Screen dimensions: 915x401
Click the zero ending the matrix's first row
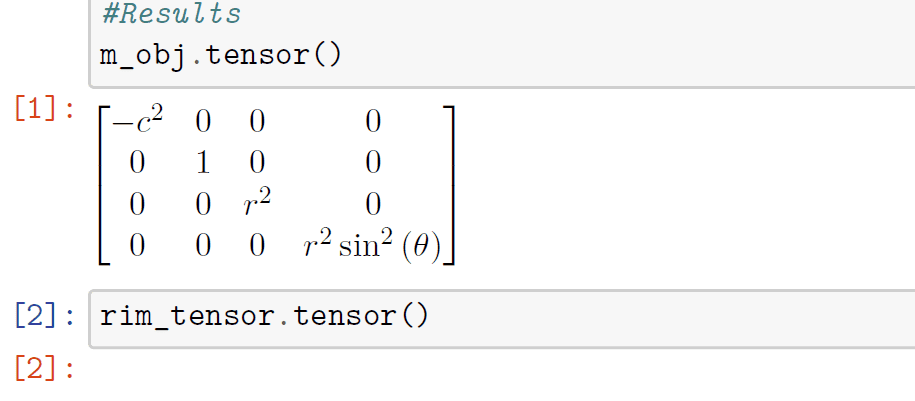click(x=373, y=122)
